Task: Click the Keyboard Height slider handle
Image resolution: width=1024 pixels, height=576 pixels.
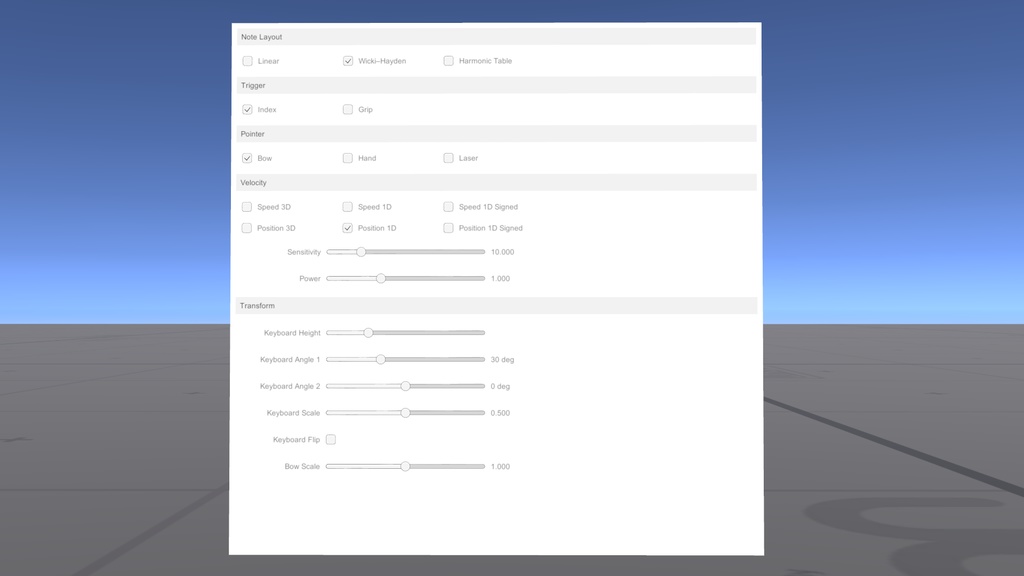Action: [368, 333]
